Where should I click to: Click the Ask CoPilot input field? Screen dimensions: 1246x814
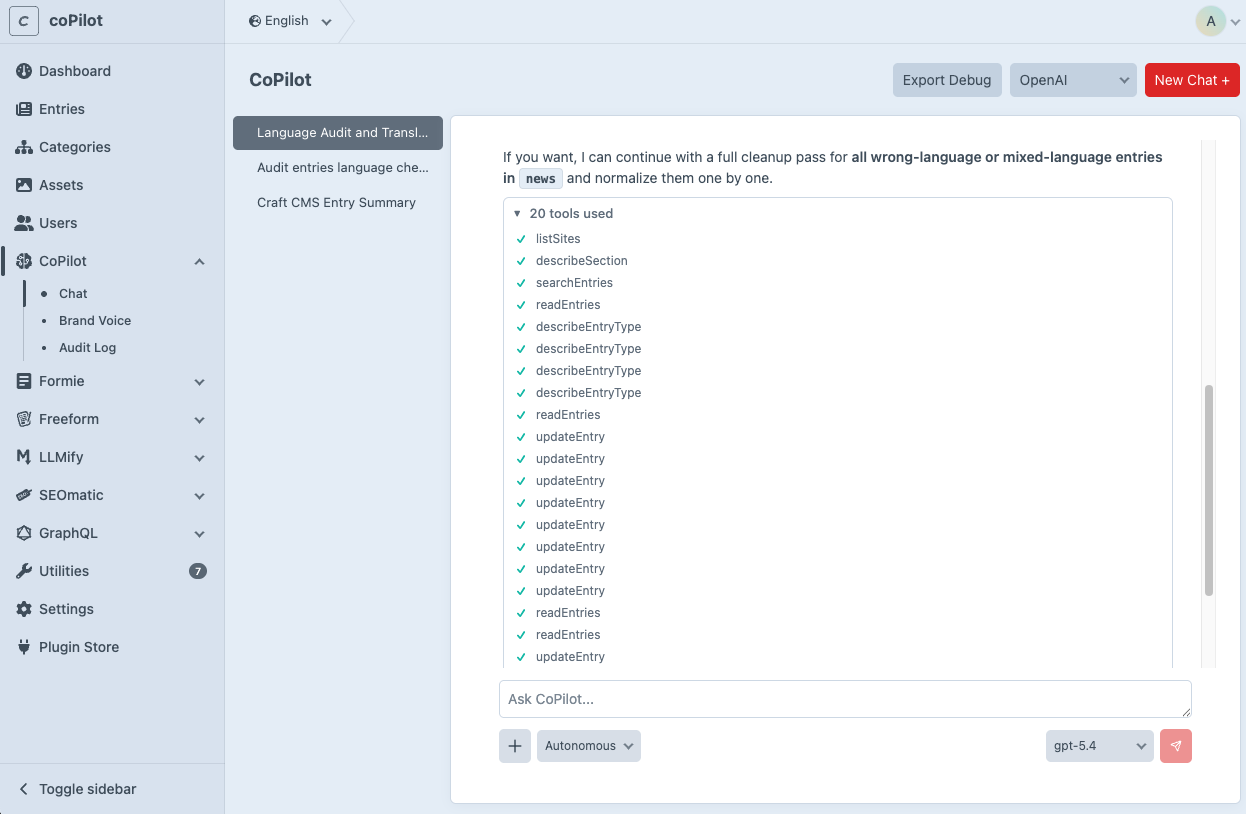[x=845, y=699]
